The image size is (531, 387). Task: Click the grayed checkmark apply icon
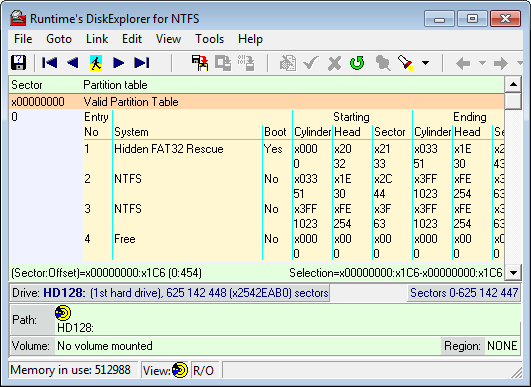point(311,63)
